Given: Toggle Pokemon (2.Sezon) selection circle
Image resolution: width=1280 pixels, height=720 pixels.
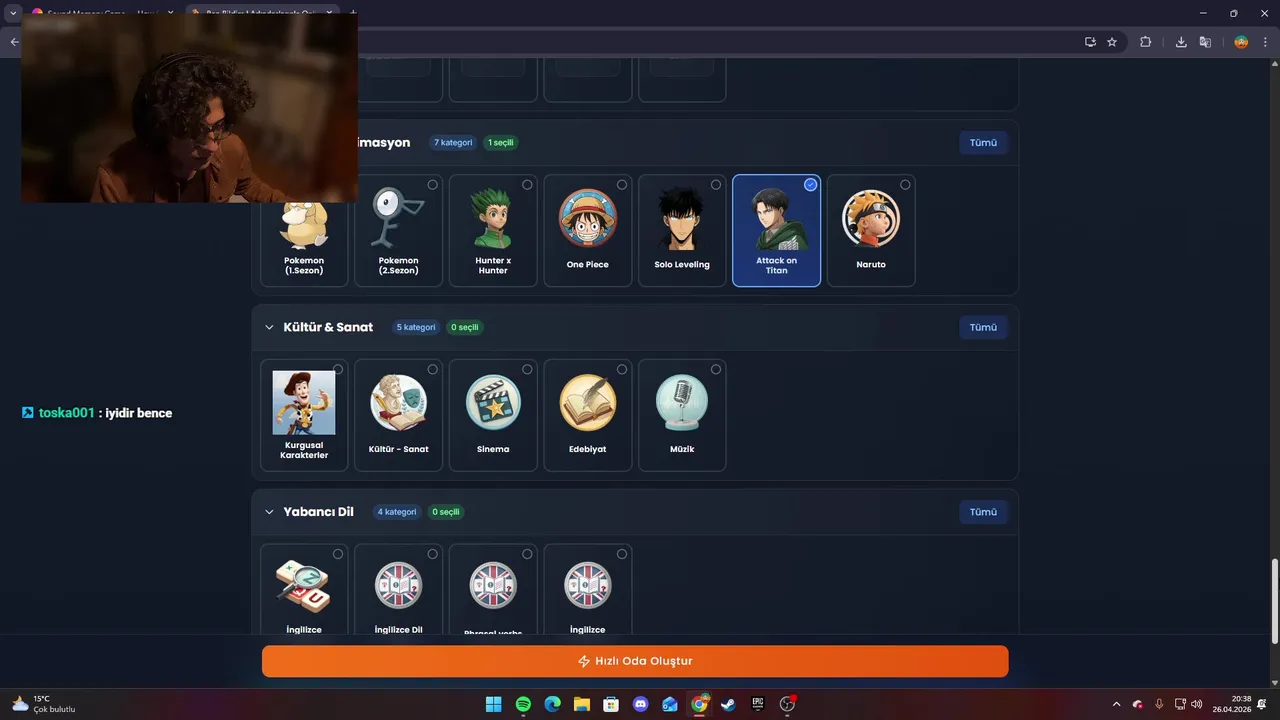Looking at the screenshot, I should (x=432, y=185).
